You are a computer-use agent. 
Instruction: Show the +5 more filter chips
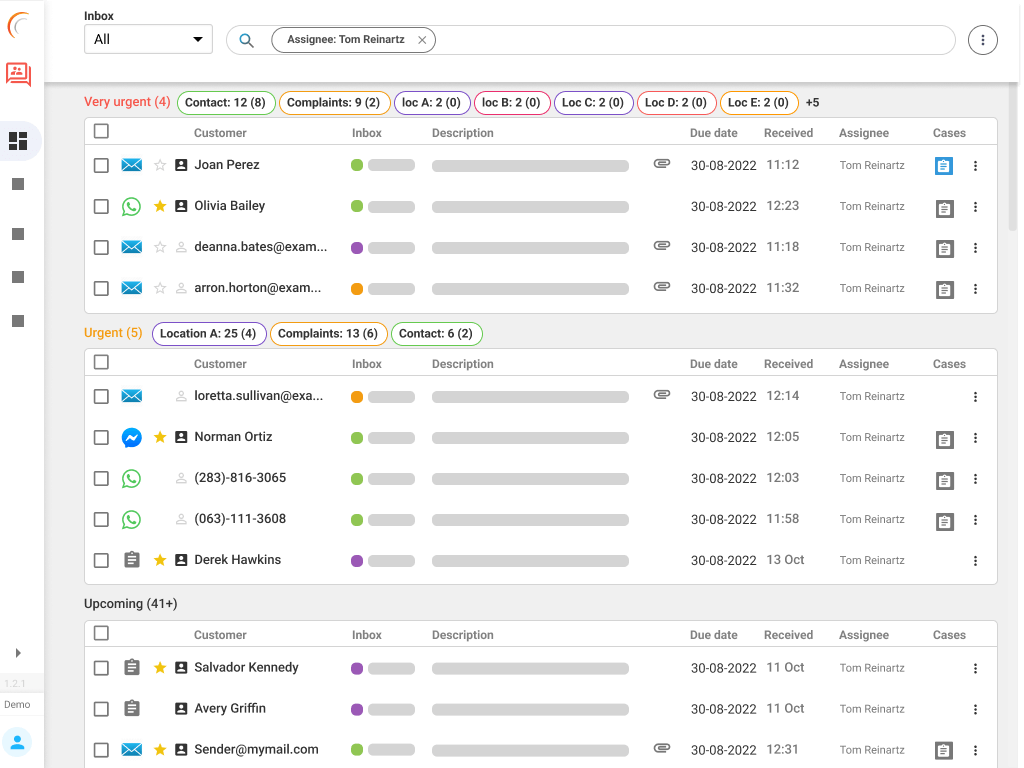pos(812,103)
